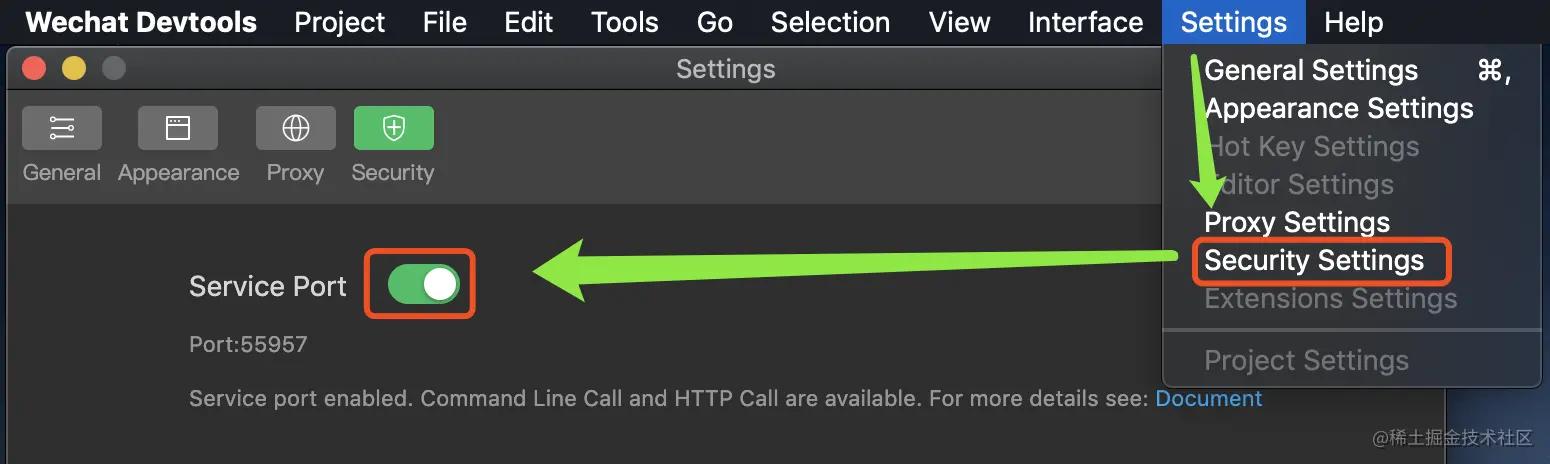Choose Security Settings from Settings menu
This screenshot has width=1550, height=464.
pyautogui.click(x=1313, y=261)
